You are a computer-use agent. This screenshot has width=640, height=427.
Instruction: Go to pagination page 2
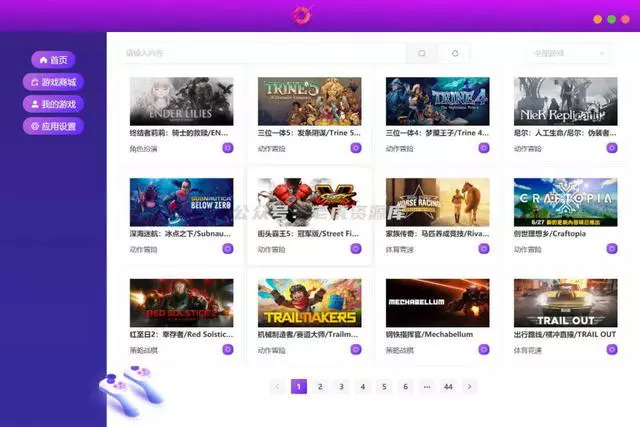[320, 387]
